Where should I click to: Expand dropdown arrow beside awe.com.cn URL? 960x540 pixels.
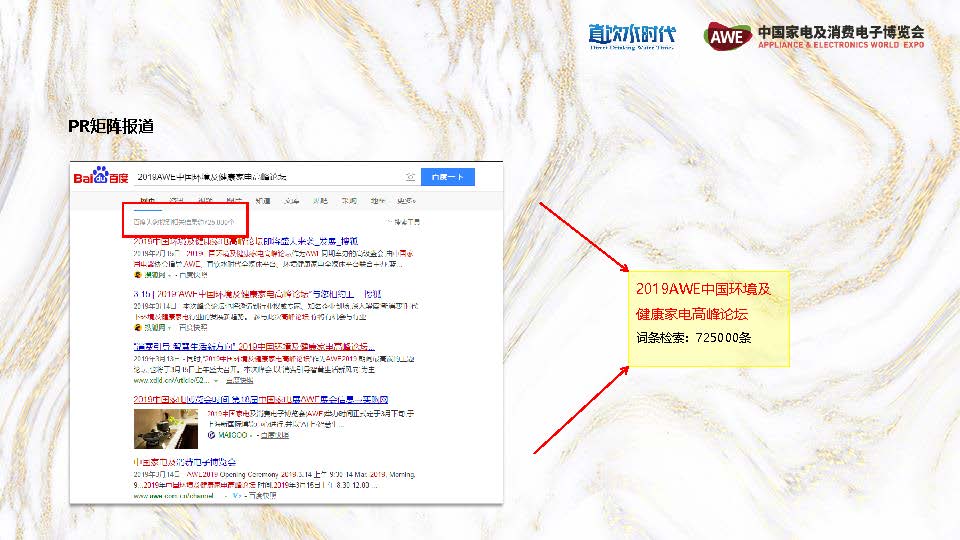[226, 496]
